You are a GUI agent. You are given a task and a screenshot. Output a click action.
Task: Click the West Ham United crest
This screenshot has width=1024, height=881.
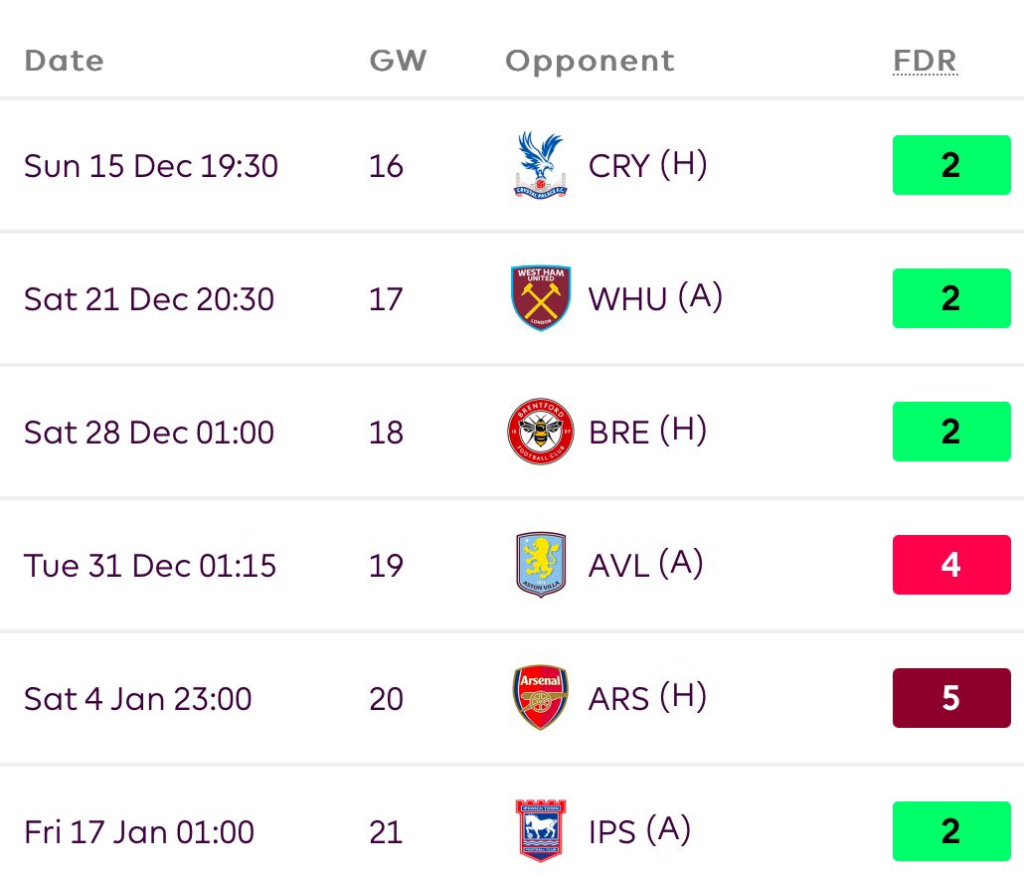click(540, 298)
